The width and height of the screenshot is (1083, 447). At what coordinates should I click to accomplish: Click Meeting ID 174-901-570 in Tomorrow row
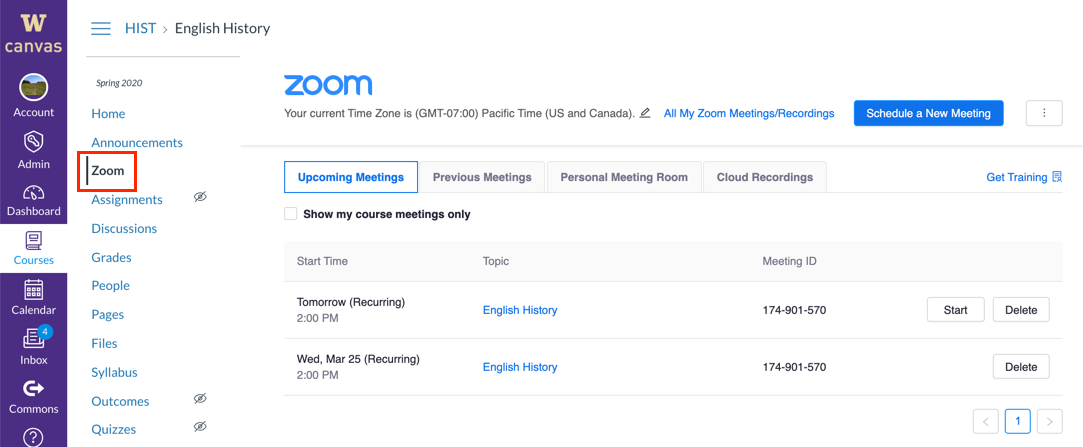pyautogui.click(x=794, y=310)
